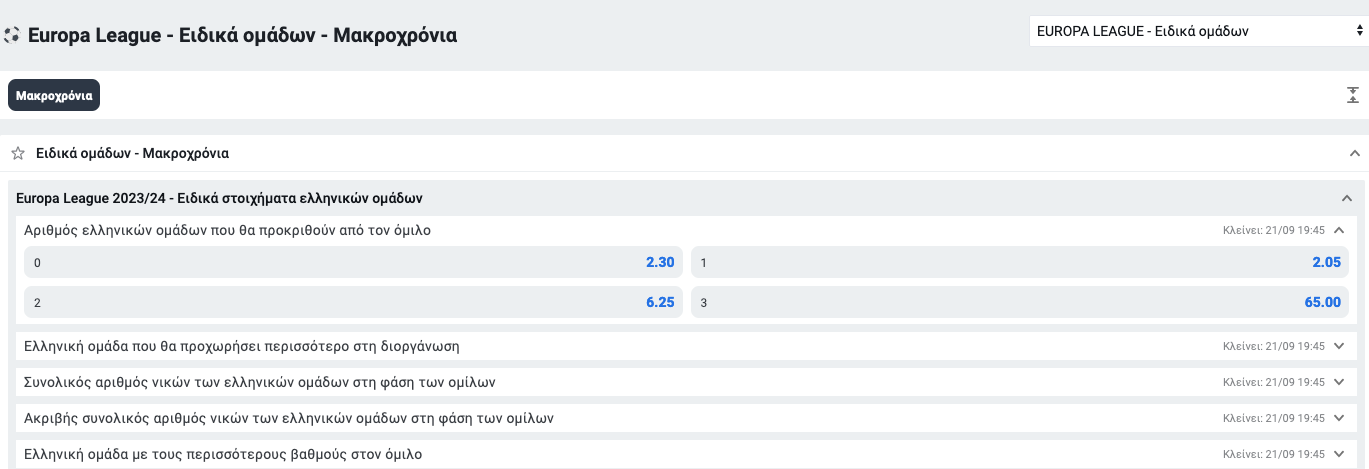The height and width of the screenshot is (469, 1369).
Task: Expand the Ελληνική ομάδα που θα προχωρήσει περισσότερο chevron
Action: pos(1339,346)
